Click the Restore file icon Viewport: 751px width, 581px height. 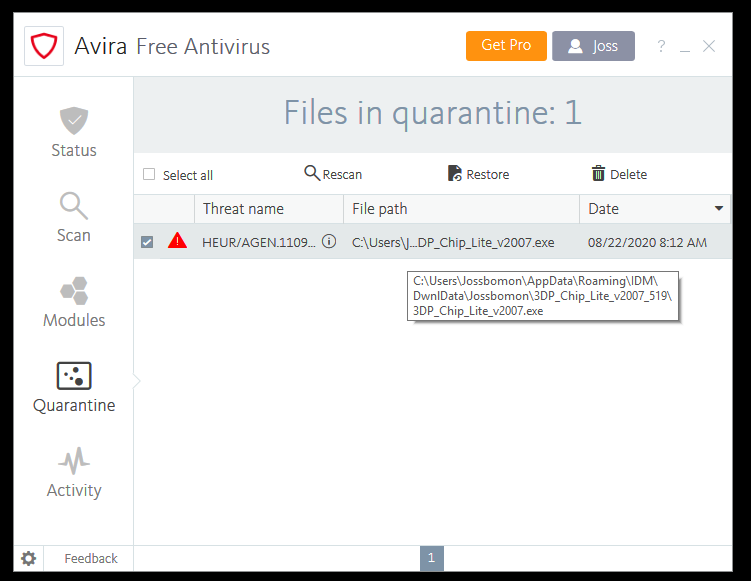tap(455, 173)
